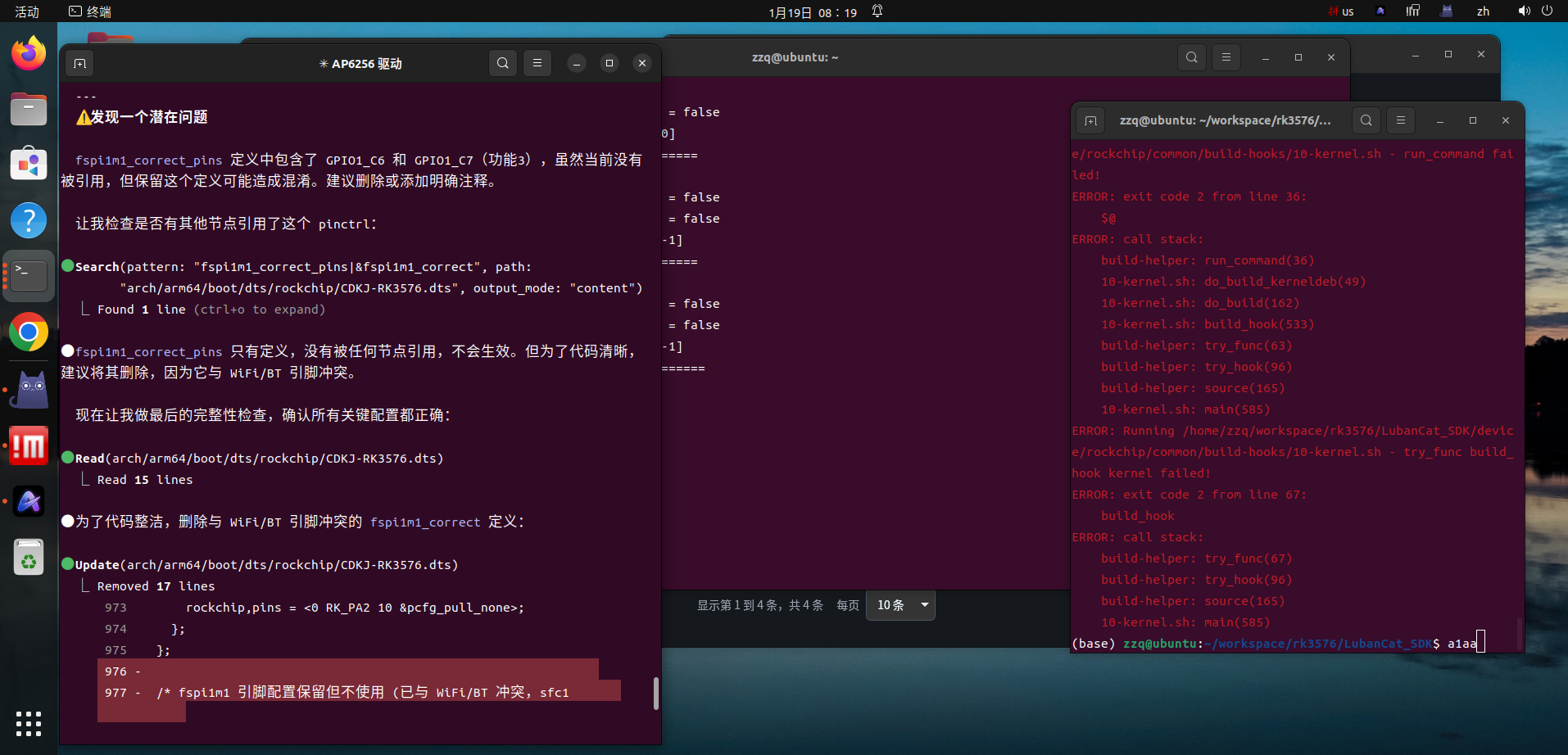Click the AP6256 terminal scrollbar thumb
This screenshot has width=1568, height=755.
(x=655, y=694)
